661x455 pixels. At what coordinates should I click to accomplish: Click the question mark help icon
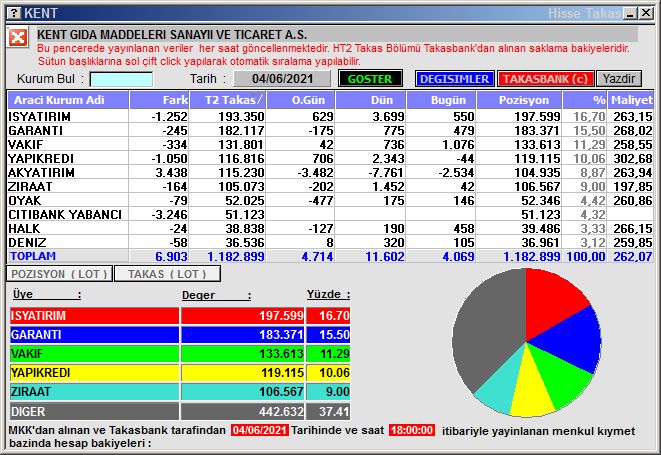click(x=14, y=13)
